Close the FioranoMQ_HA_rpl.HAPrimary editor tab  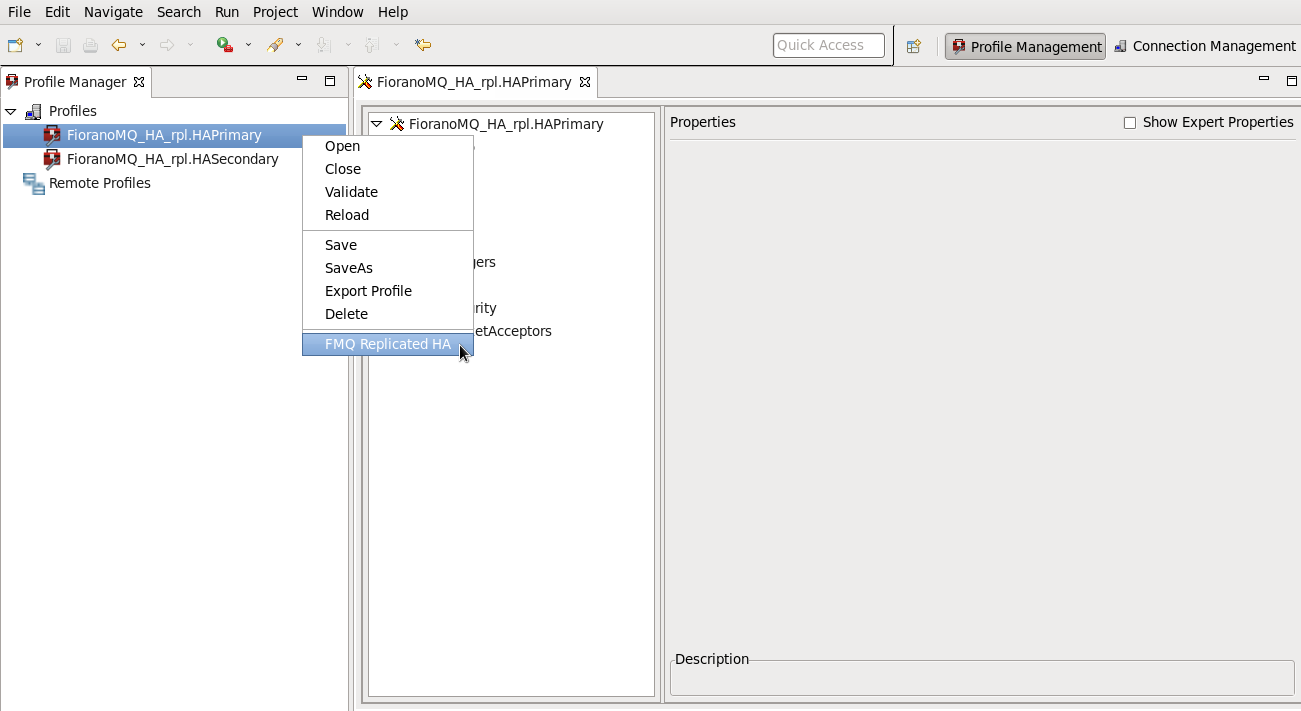585,82
